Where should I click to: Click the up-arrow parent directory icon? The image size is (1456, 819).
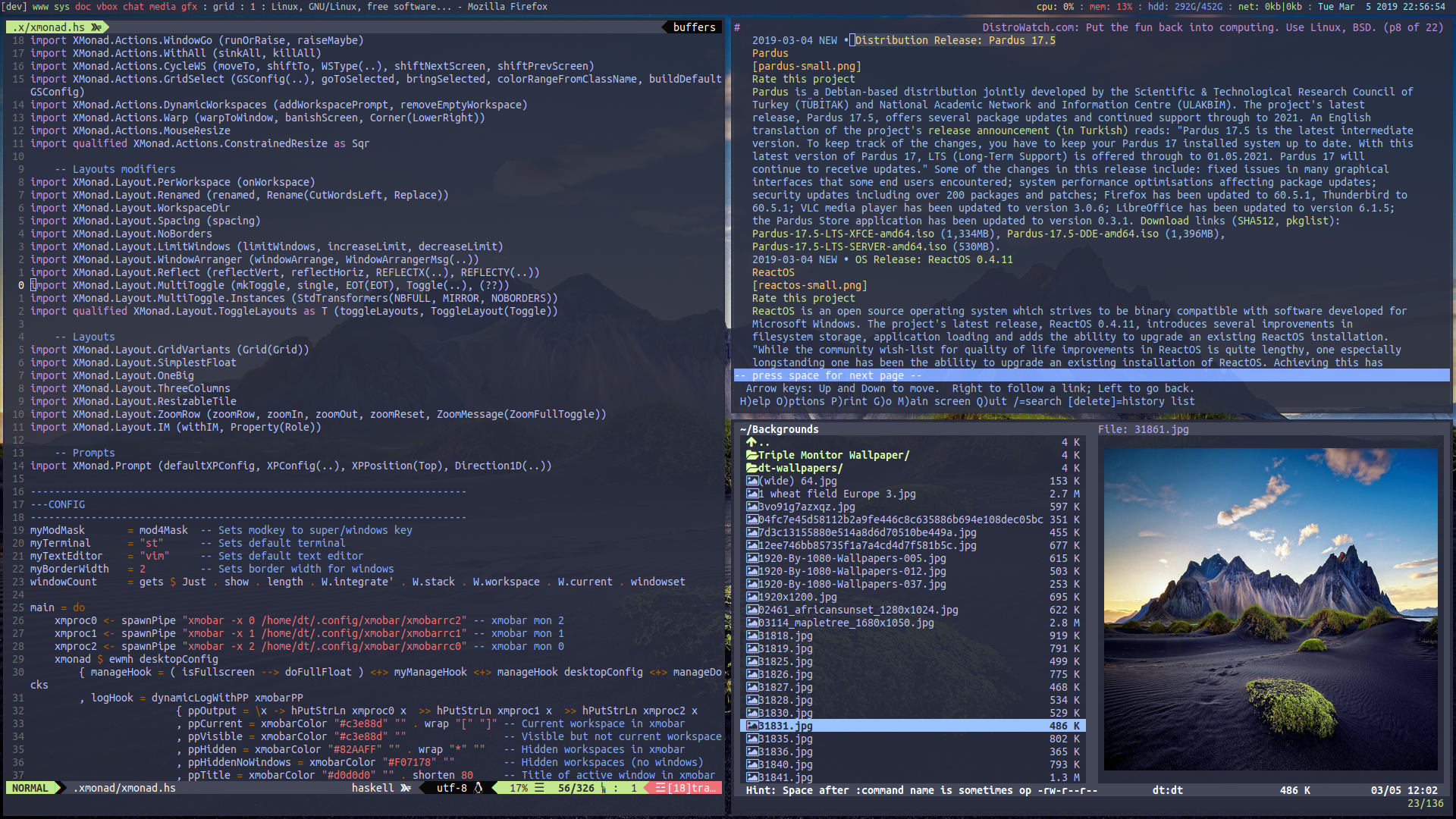752,442
